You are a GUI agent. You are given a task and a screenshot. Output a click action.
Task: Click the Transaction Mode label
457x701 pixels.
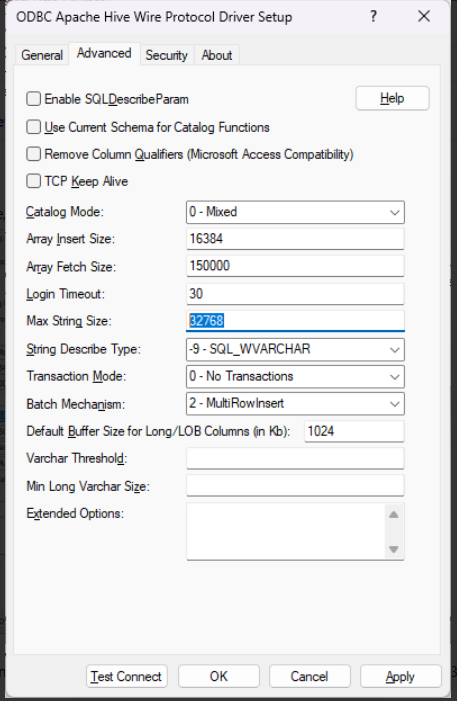(76, 376)
